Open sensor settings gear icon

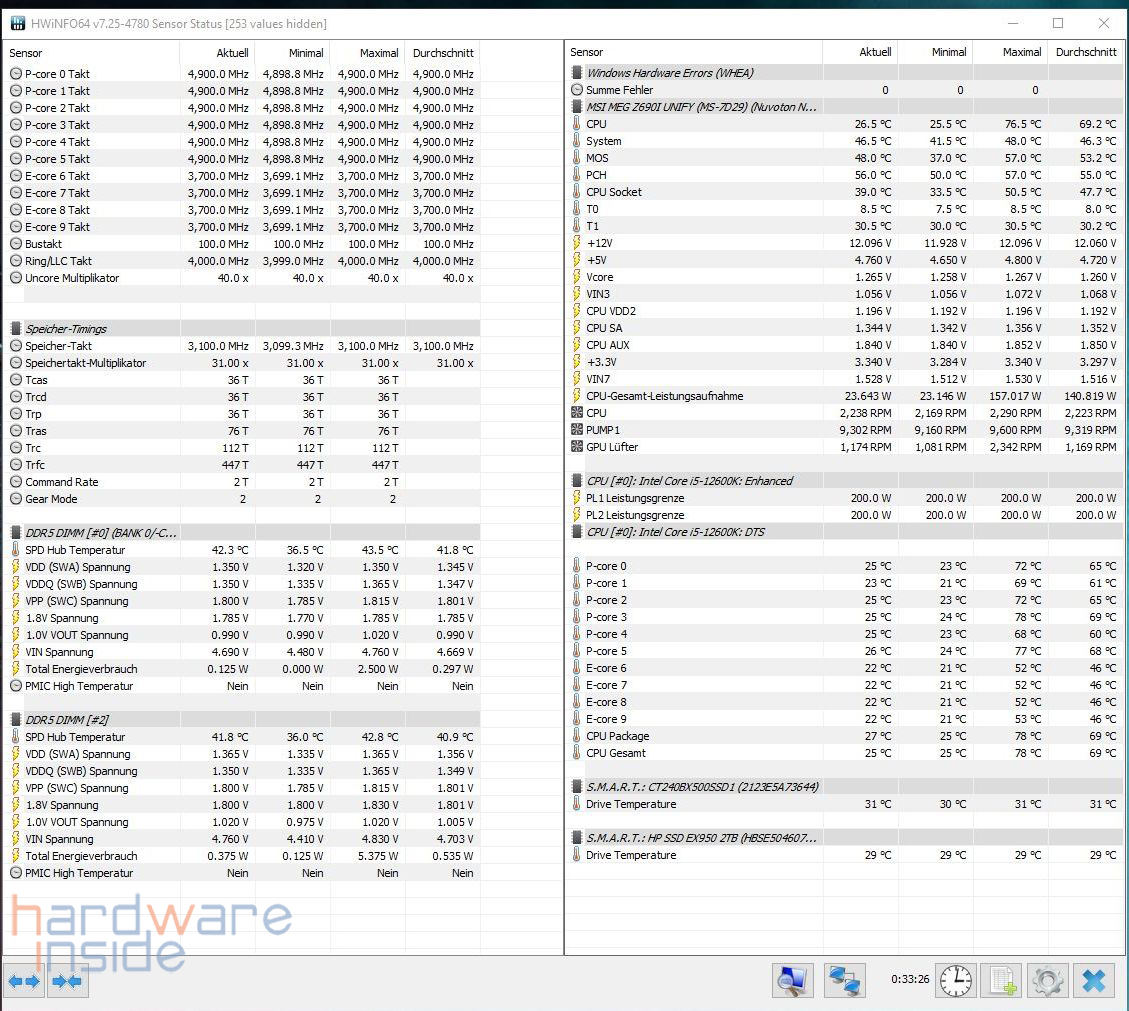(1047, 981)
